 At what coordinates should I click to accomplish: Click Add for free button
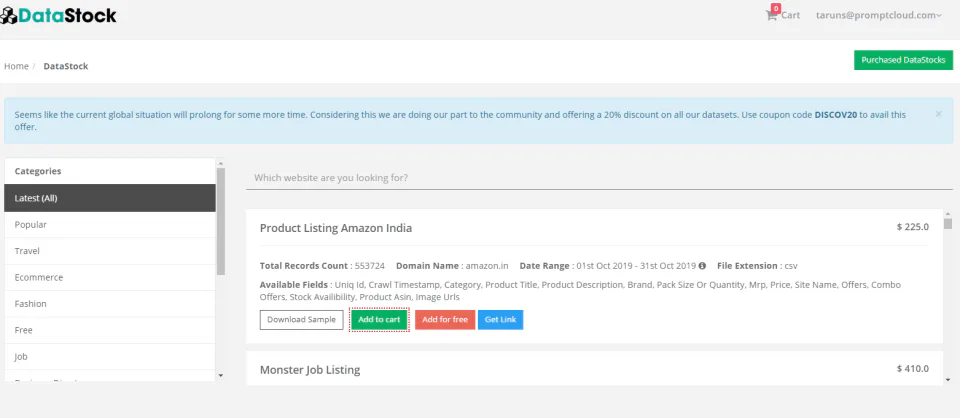(445, 319)
